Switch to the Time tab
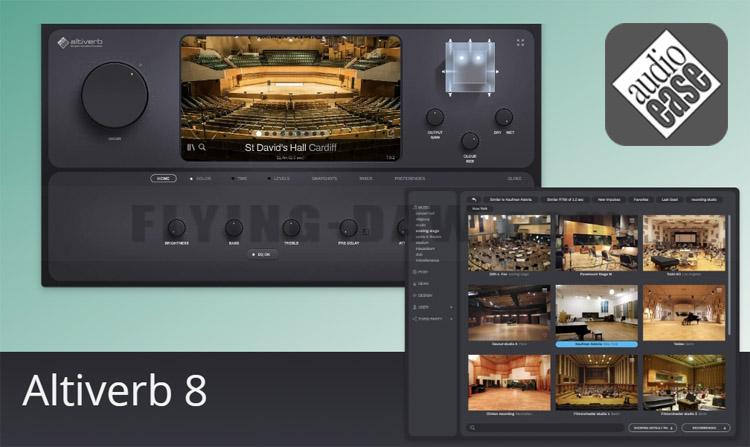 (x=243, y=179)
